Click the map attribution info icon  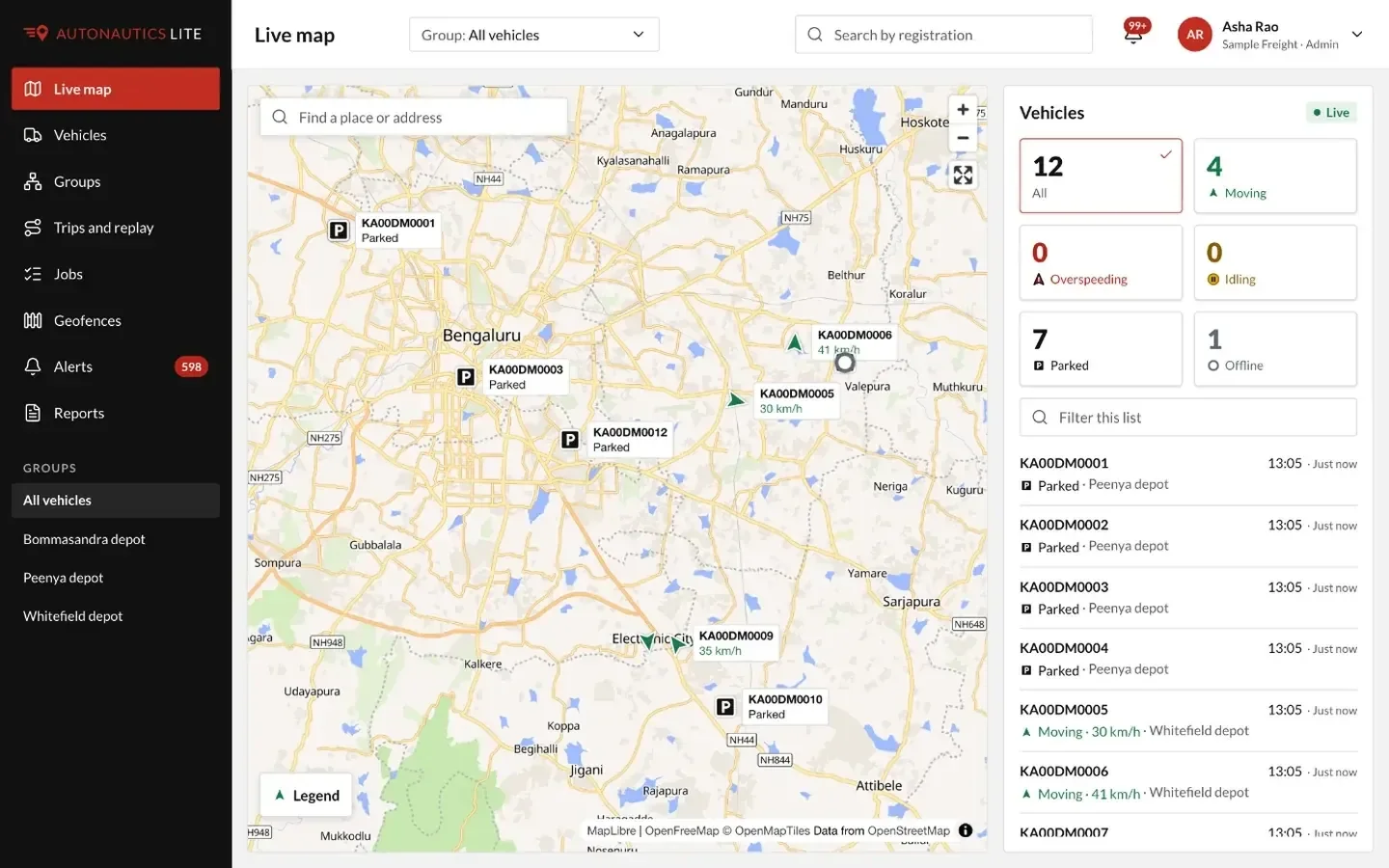coord(966,830)
